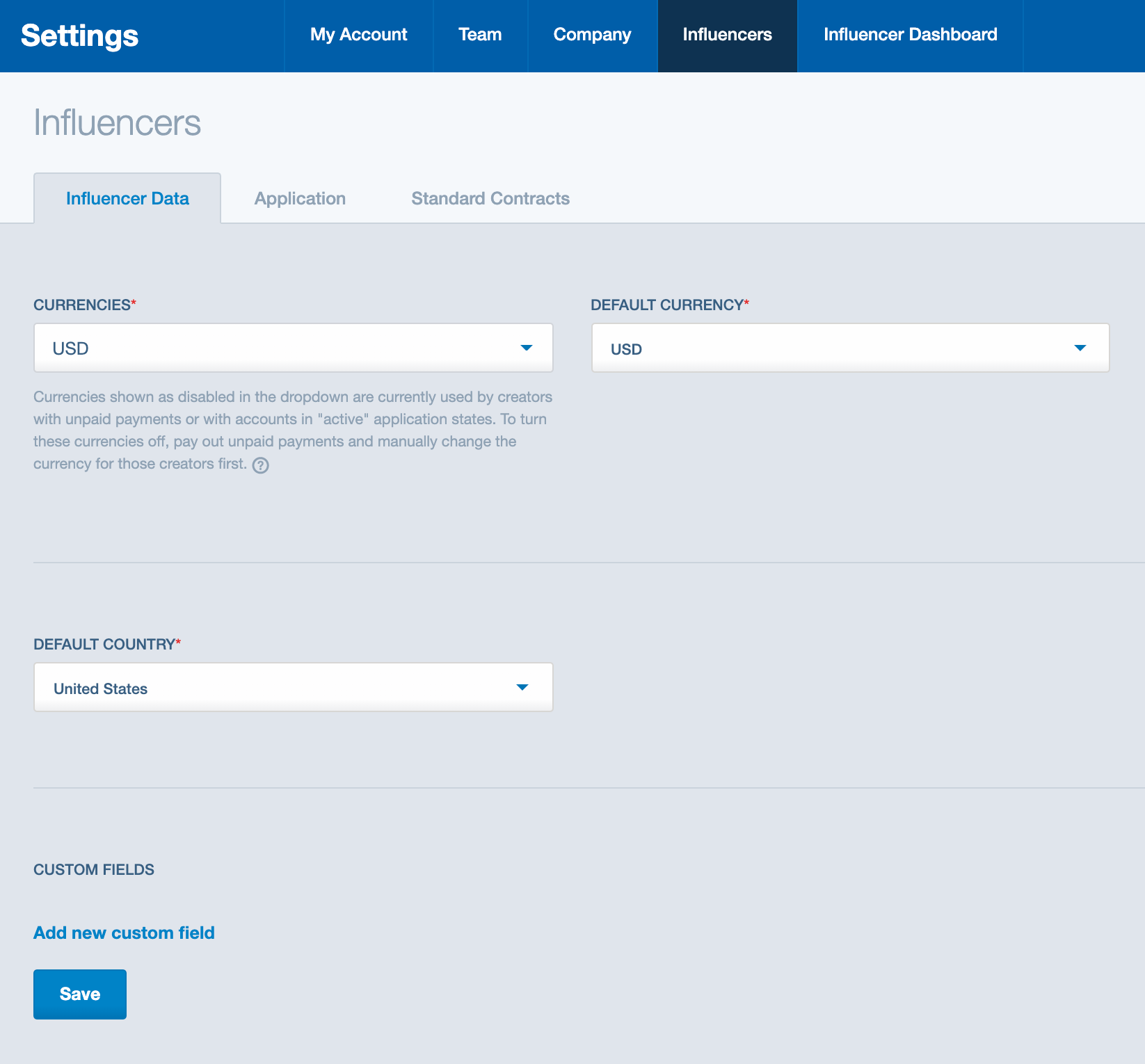Click the currencies disabled help text

(292, 430)
